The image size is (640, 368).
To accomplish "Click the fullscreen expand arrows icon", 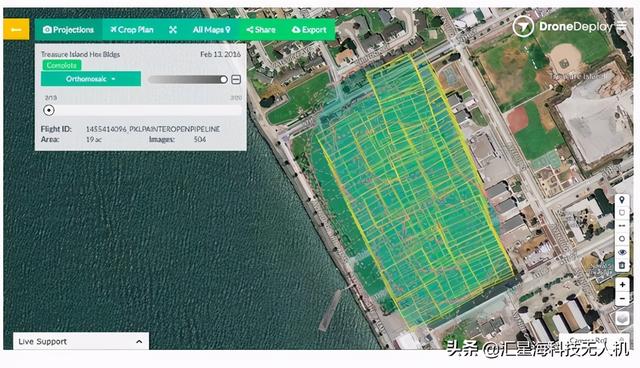I will (173, 30).
